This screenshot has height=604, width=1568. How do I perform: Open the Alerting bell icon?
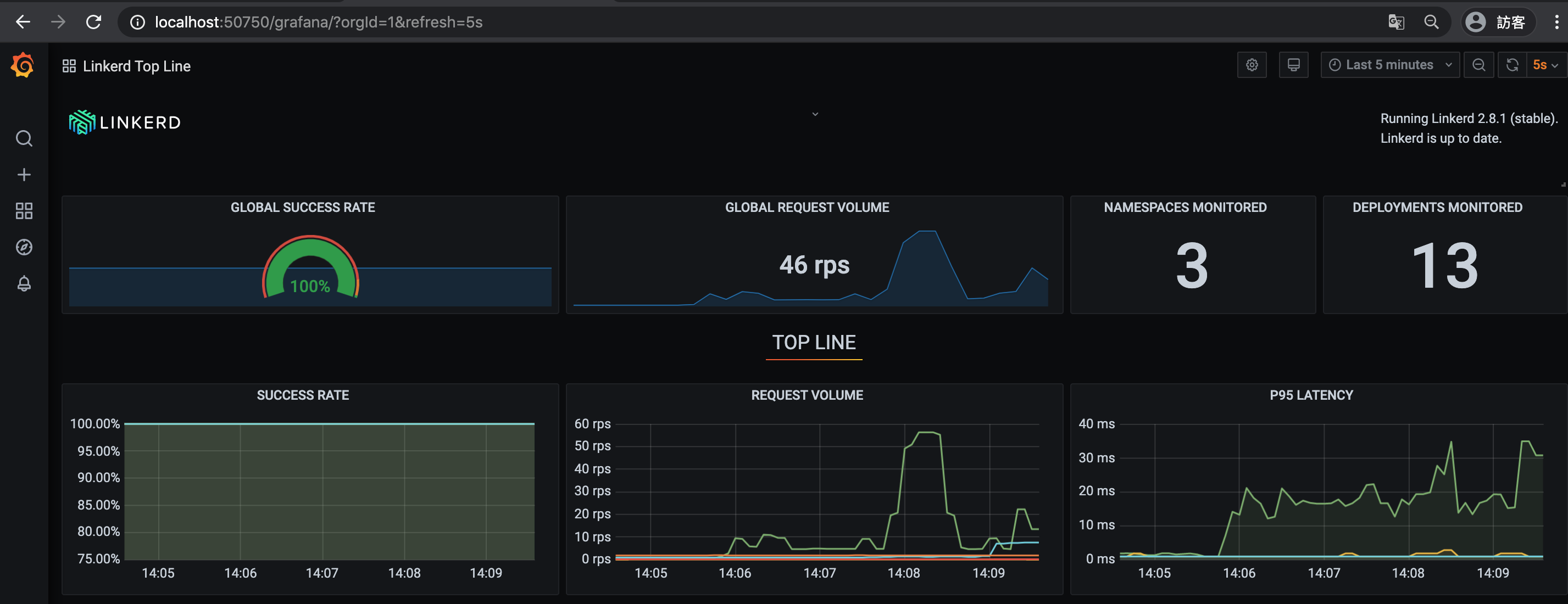point(24,283)
